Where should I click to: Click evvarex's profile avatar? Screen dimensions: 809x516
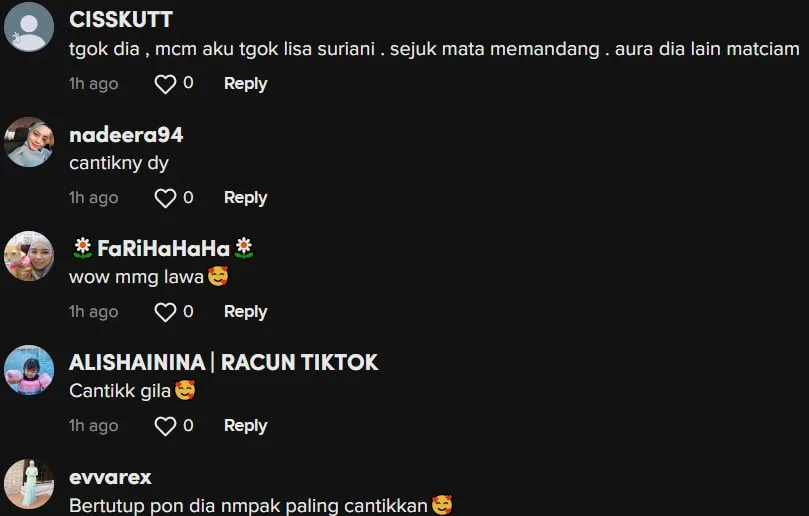coord(29,484)
